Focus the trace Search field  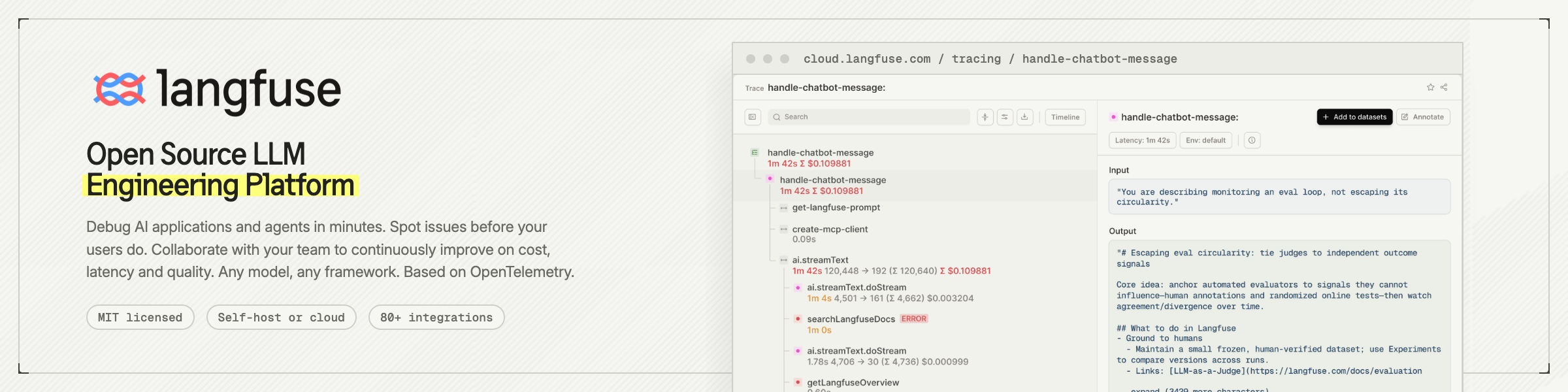(869, 117)
